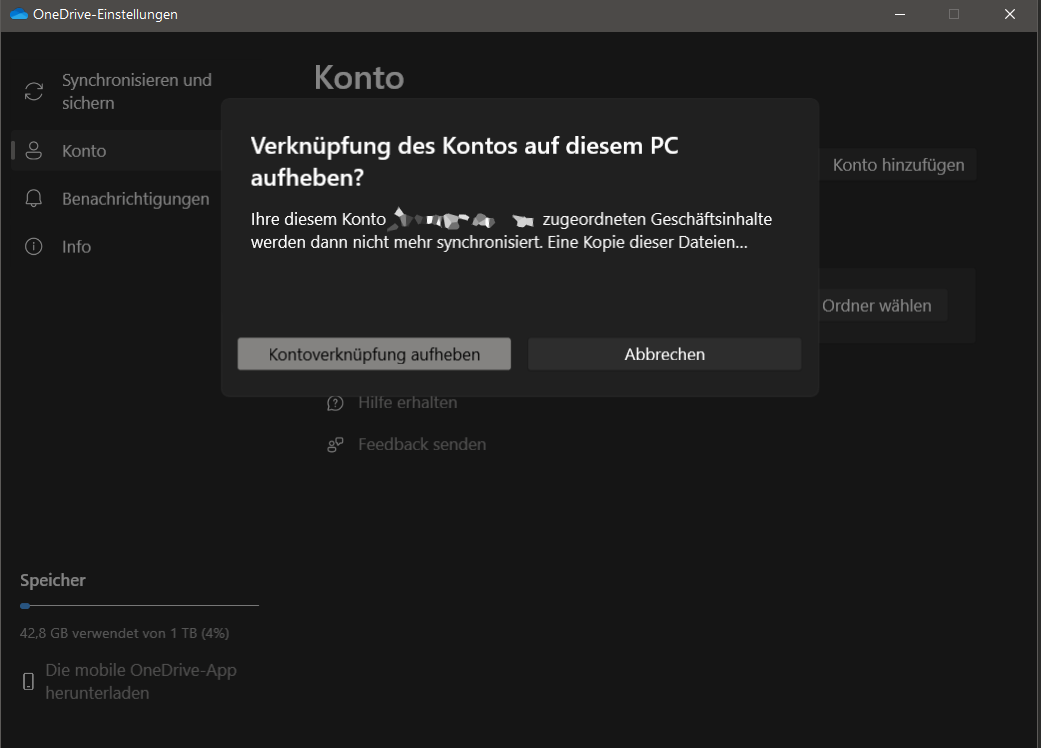Click Konto hinzufügen button
The image size is (1041, 748).
pos(898,165)
